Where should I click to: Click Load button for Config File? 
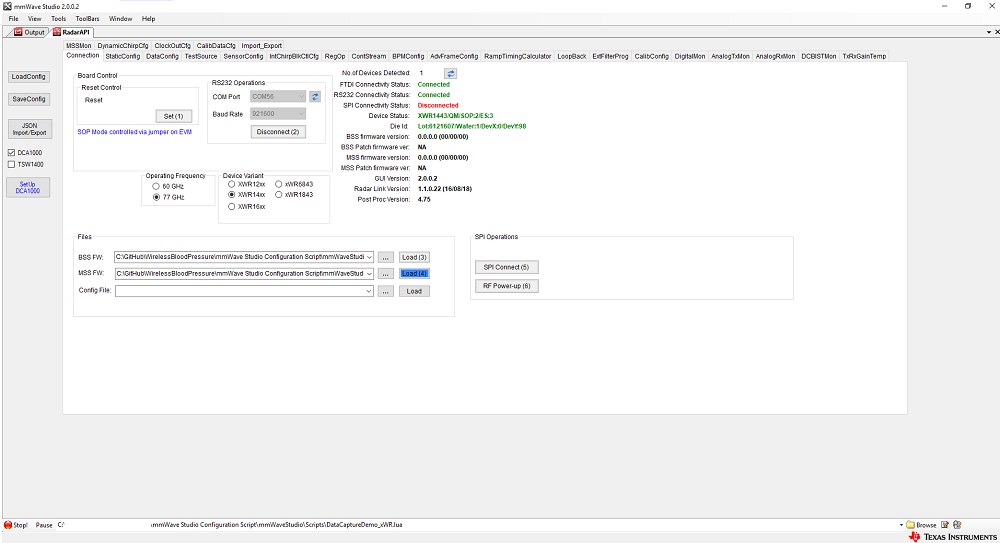[415, 291]
